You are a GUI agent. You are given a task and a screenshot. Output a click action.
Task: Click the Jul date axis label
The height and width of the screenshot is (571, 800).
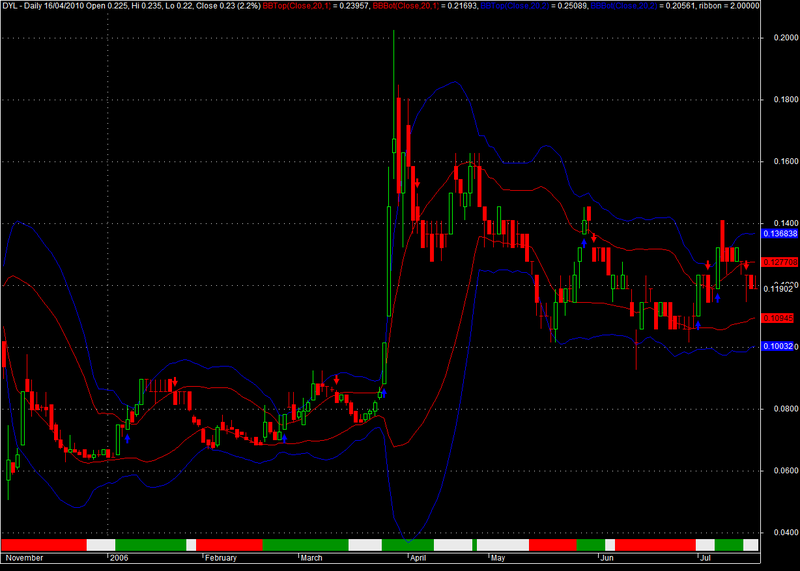coord(705,558)
